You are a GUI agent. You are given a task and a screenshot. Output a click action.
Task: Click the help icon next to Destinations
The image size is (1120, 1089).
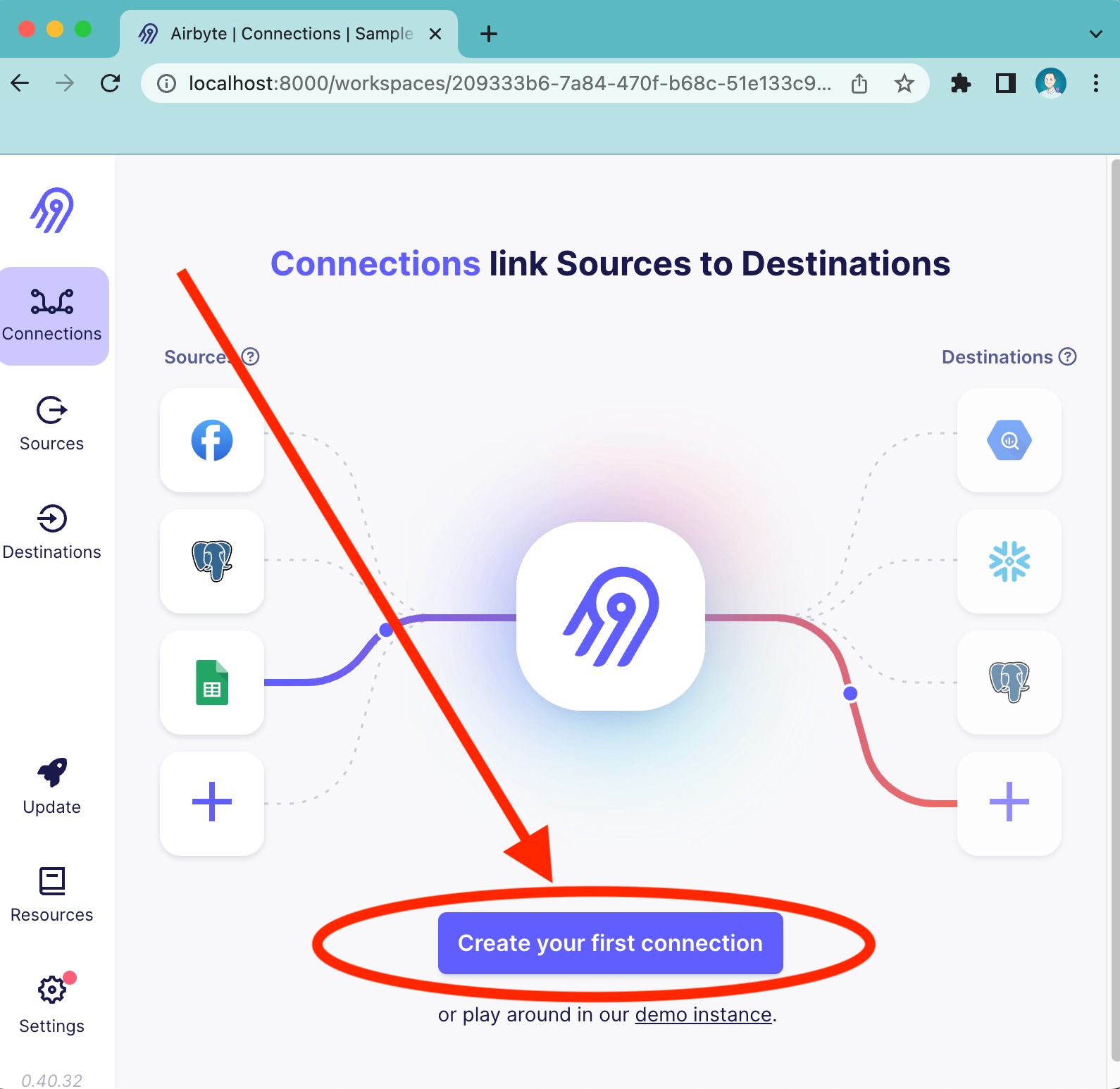[x=1068, y=356]
